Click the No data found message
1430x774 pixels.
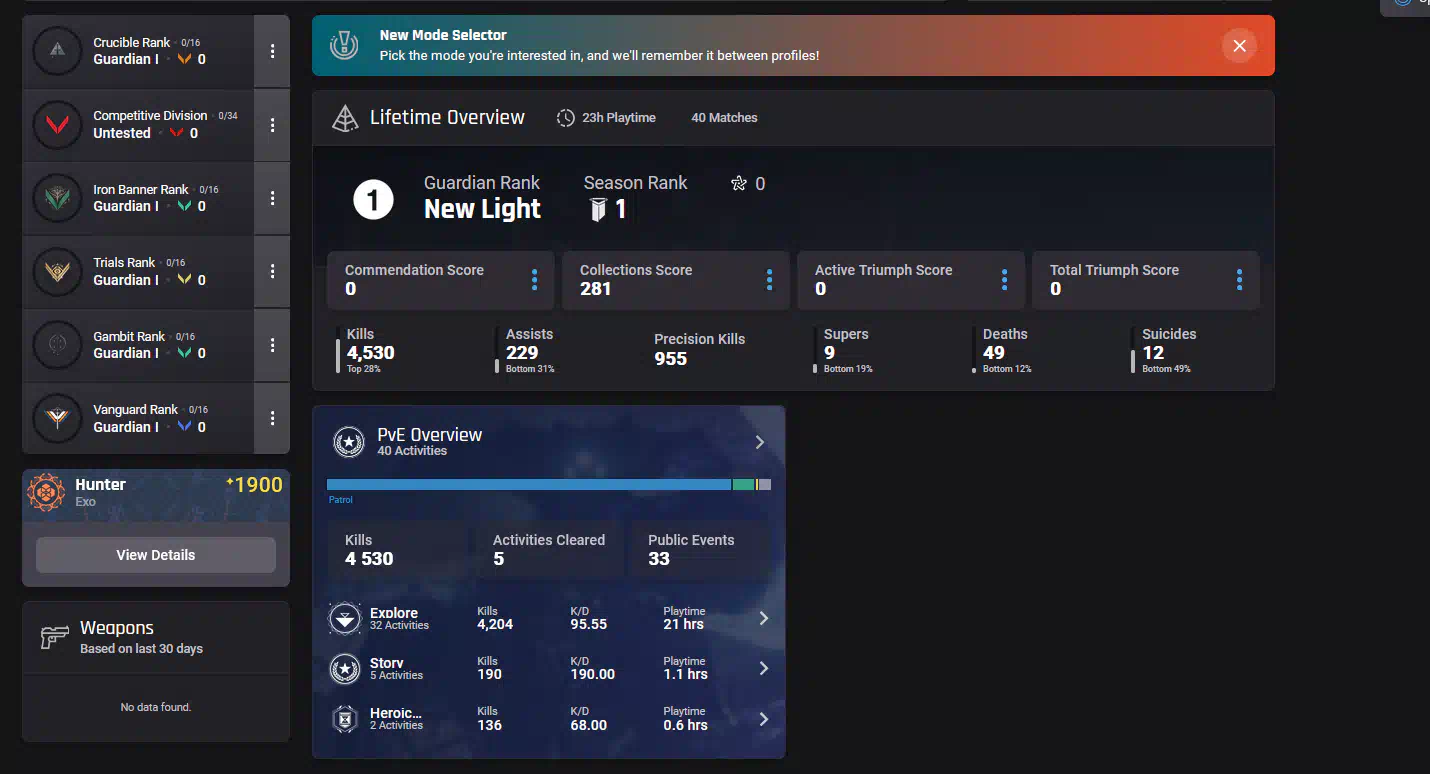click(155, 707)
